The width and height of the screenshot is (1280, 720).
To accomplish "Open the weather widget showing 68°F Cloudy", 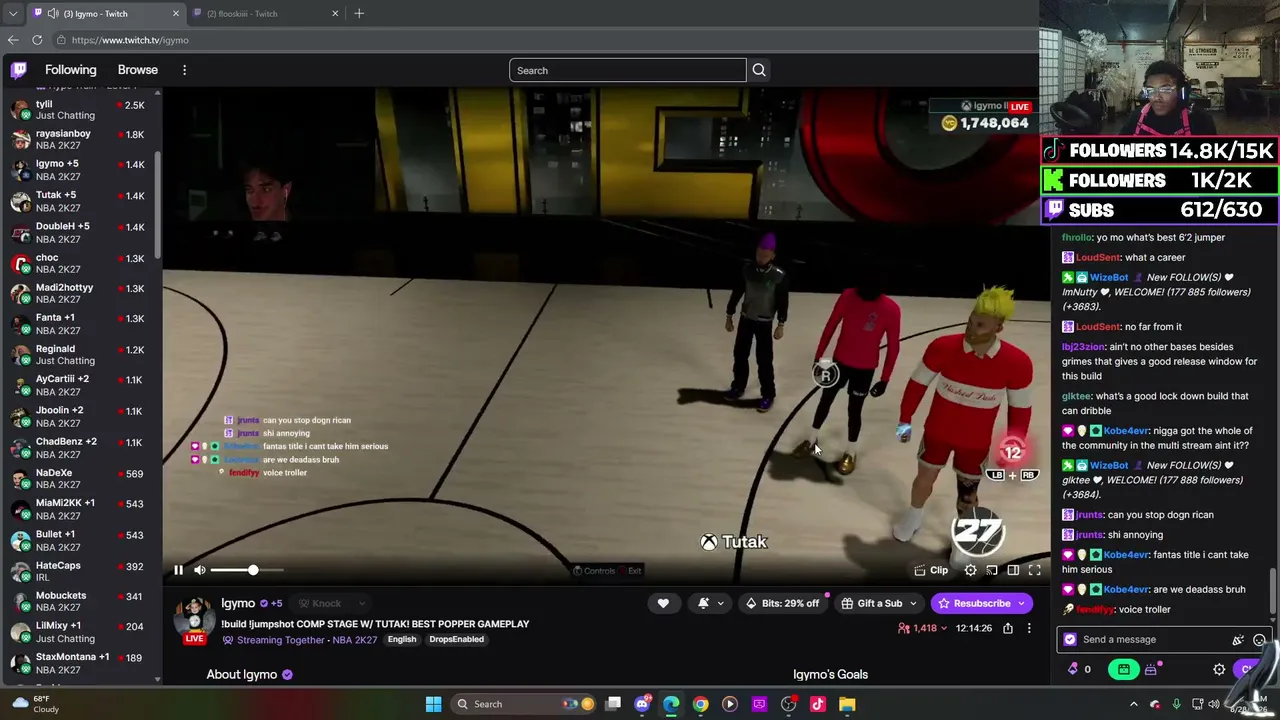I will (35, 704).
